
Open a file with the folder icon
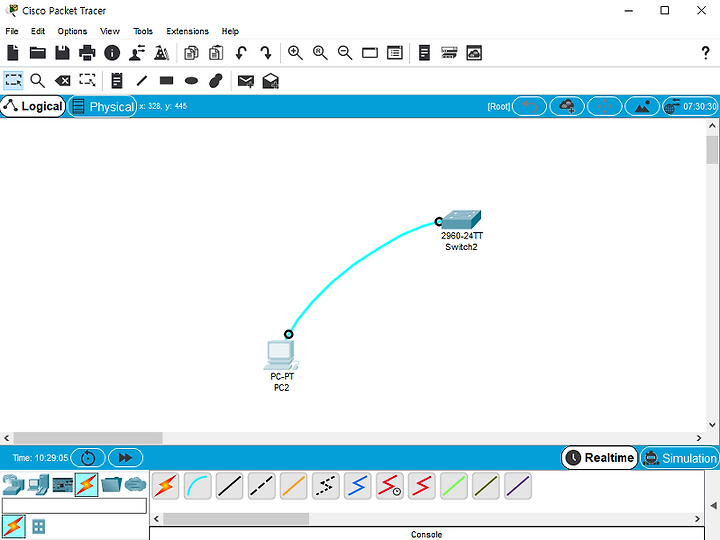(38, 53)
